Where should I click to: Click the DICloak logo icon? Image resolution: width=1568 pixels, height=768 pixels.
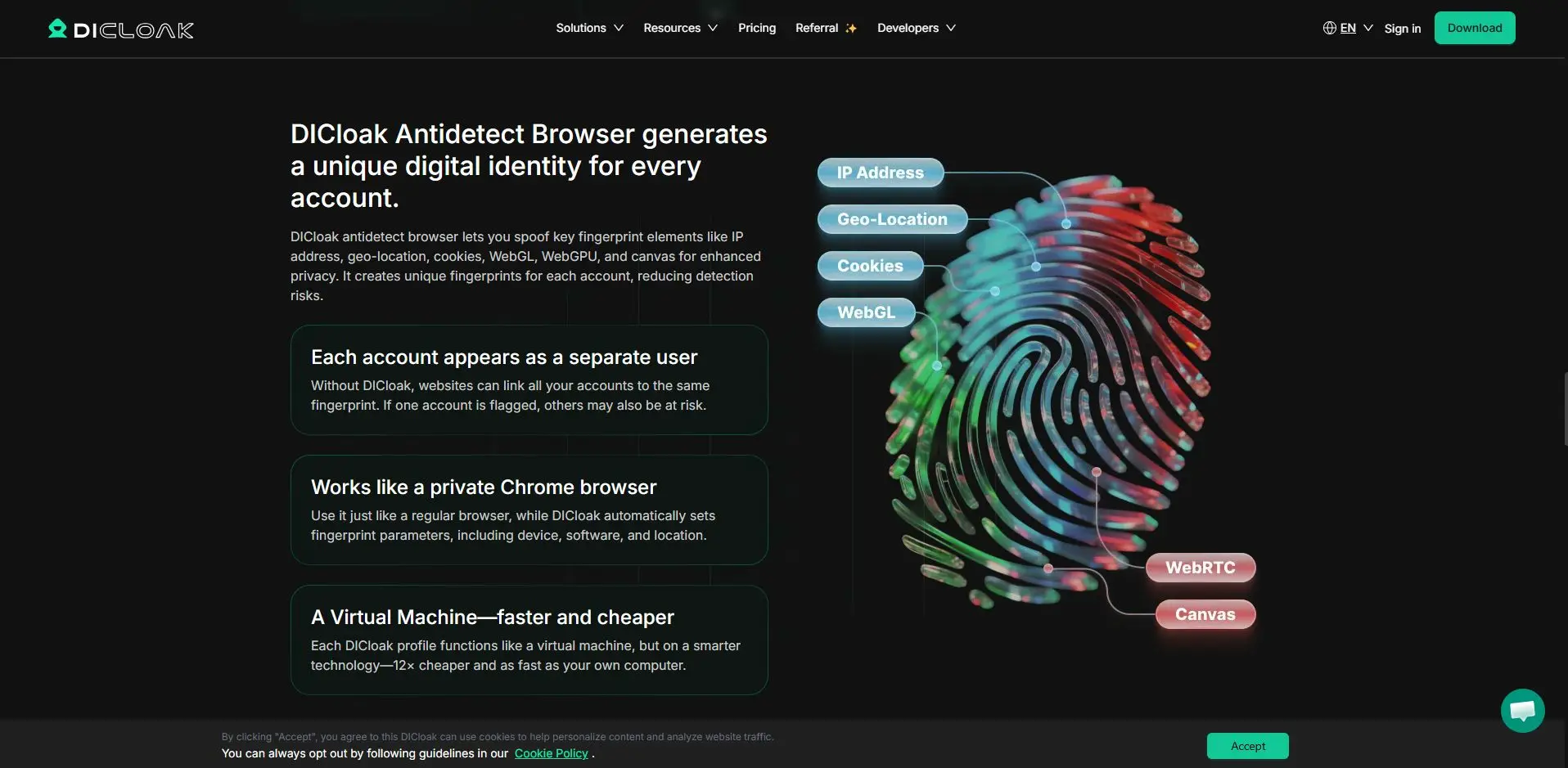click(57, 29)
